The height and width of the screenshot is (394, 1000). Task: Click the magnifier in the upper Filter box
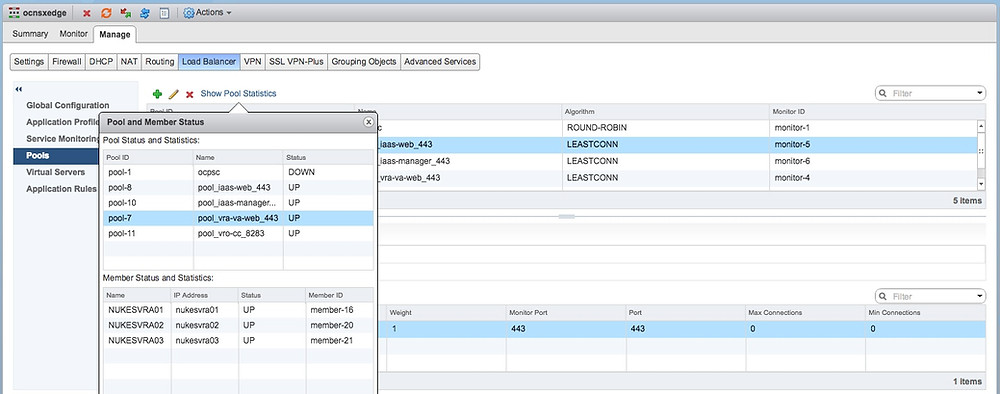click(883, 94)
